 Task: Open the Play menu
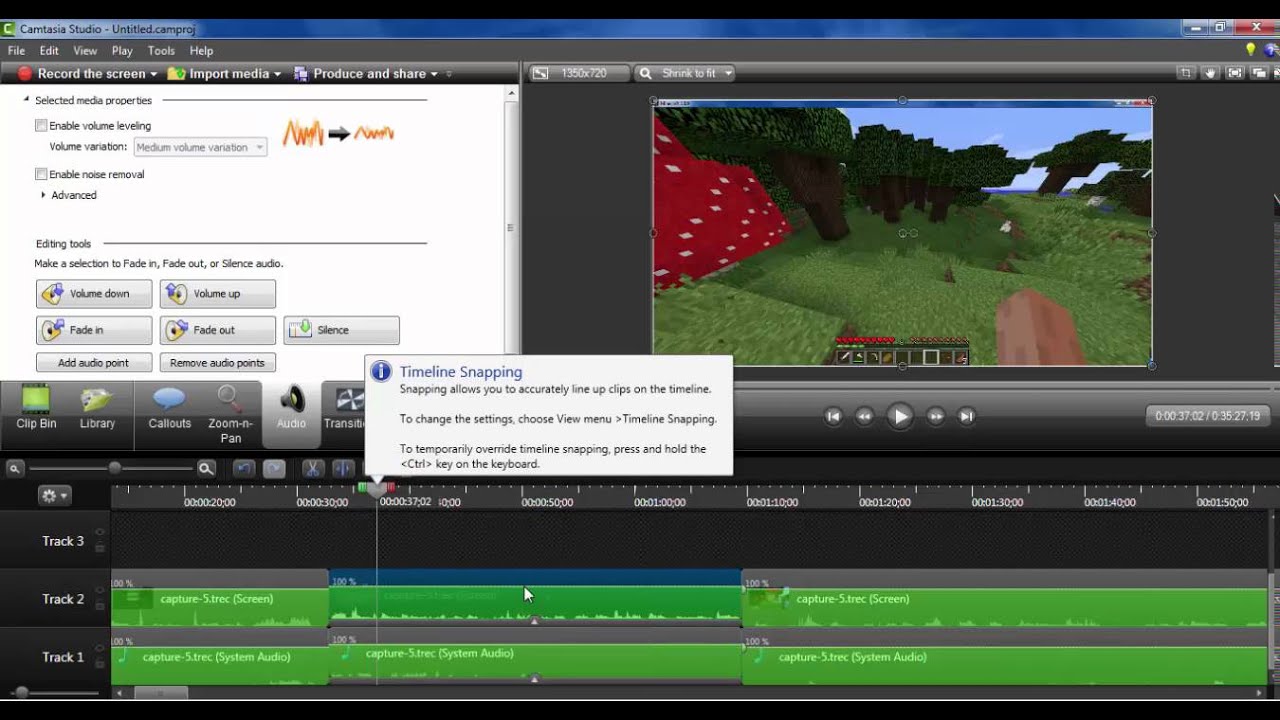click(x=122, y=51)
